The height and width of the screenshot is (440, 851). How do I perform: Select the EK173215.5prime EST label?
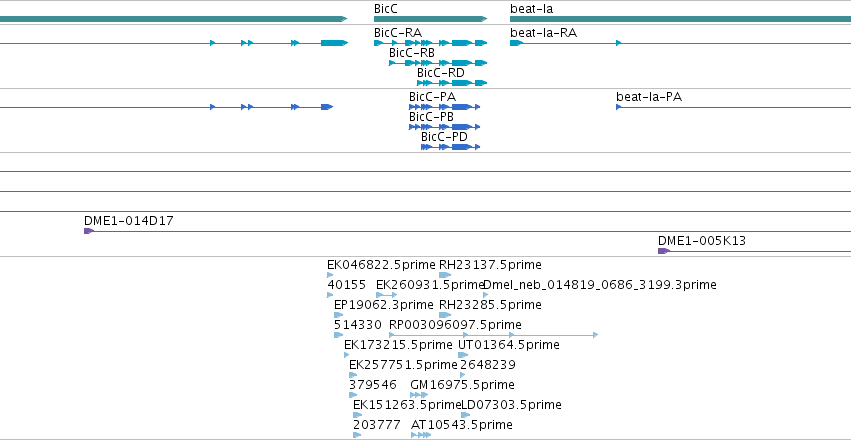398,345
